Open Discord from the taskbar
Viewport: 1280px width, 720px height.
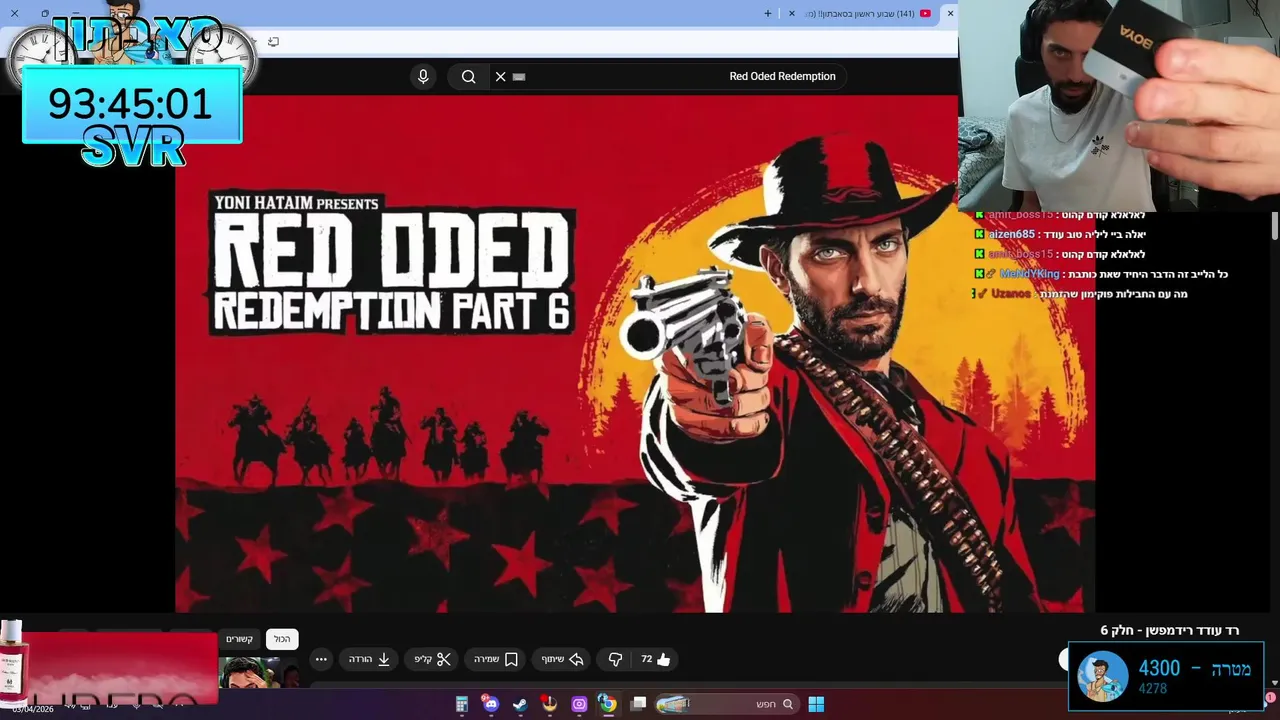(x=490, y=704)
